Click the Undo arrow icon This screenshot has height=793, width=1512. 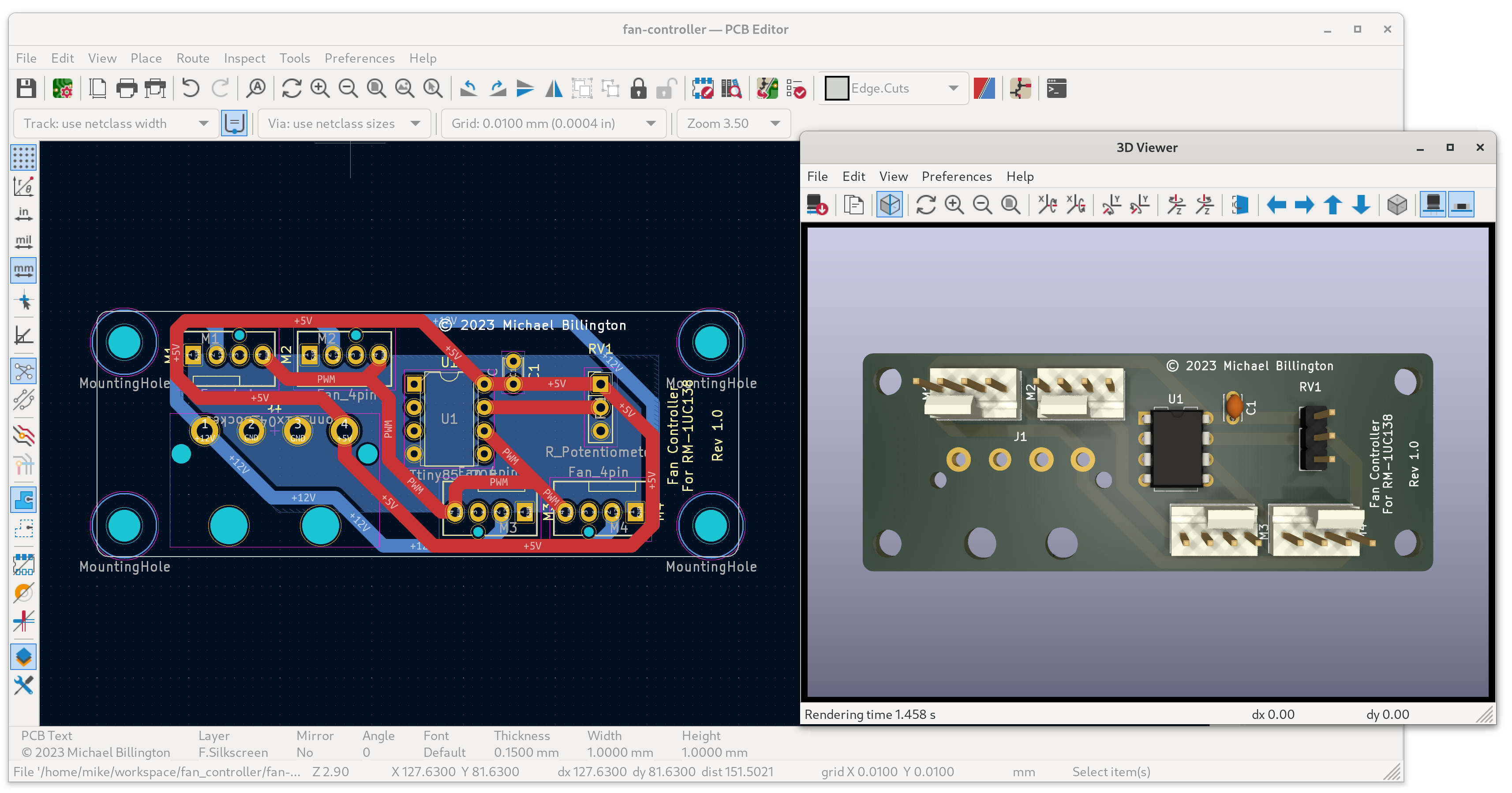[190, 89]
